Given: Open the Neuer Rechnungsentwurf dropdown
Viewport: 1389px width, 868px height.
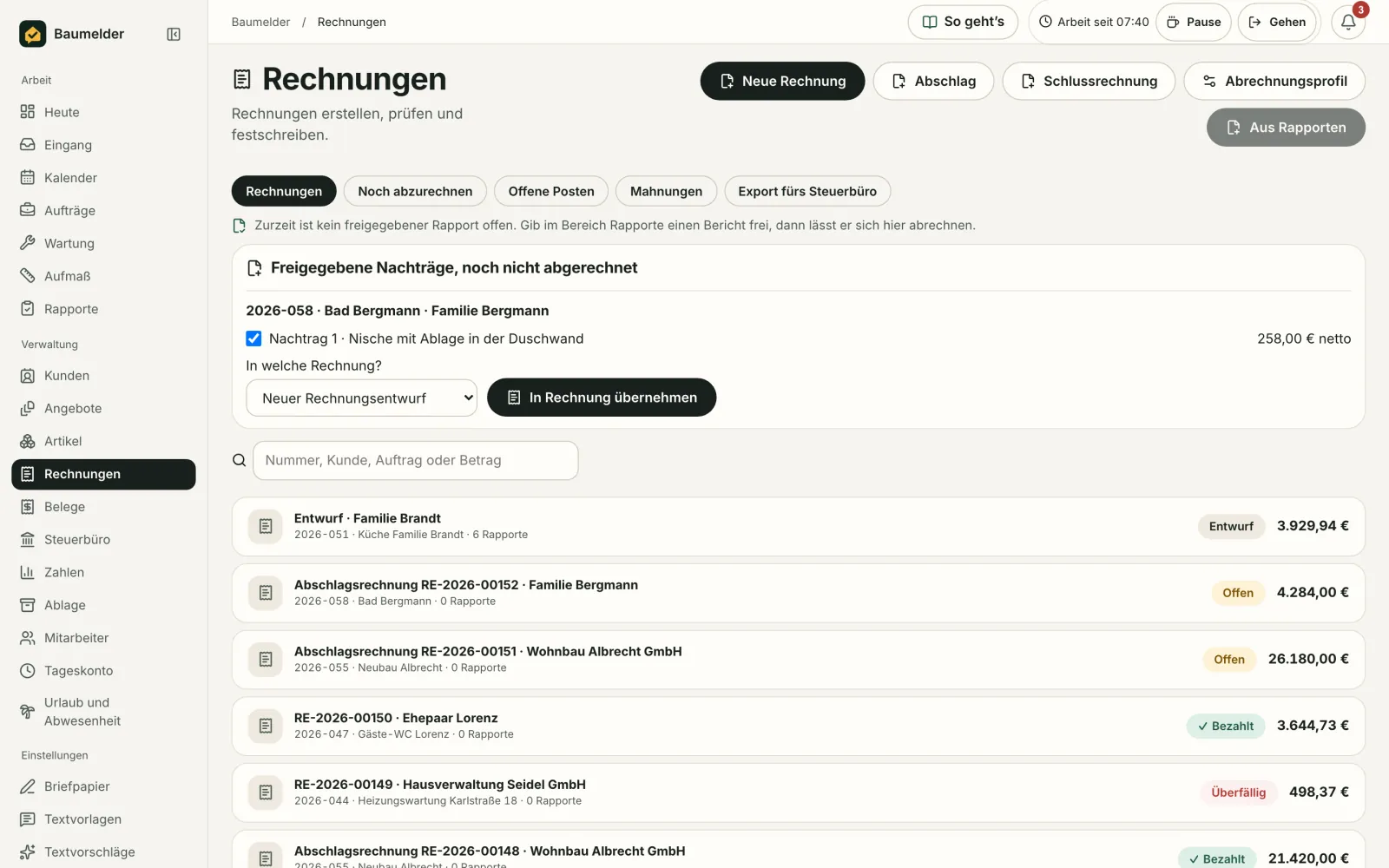Looking at the screenshot, I should (362, 398).
